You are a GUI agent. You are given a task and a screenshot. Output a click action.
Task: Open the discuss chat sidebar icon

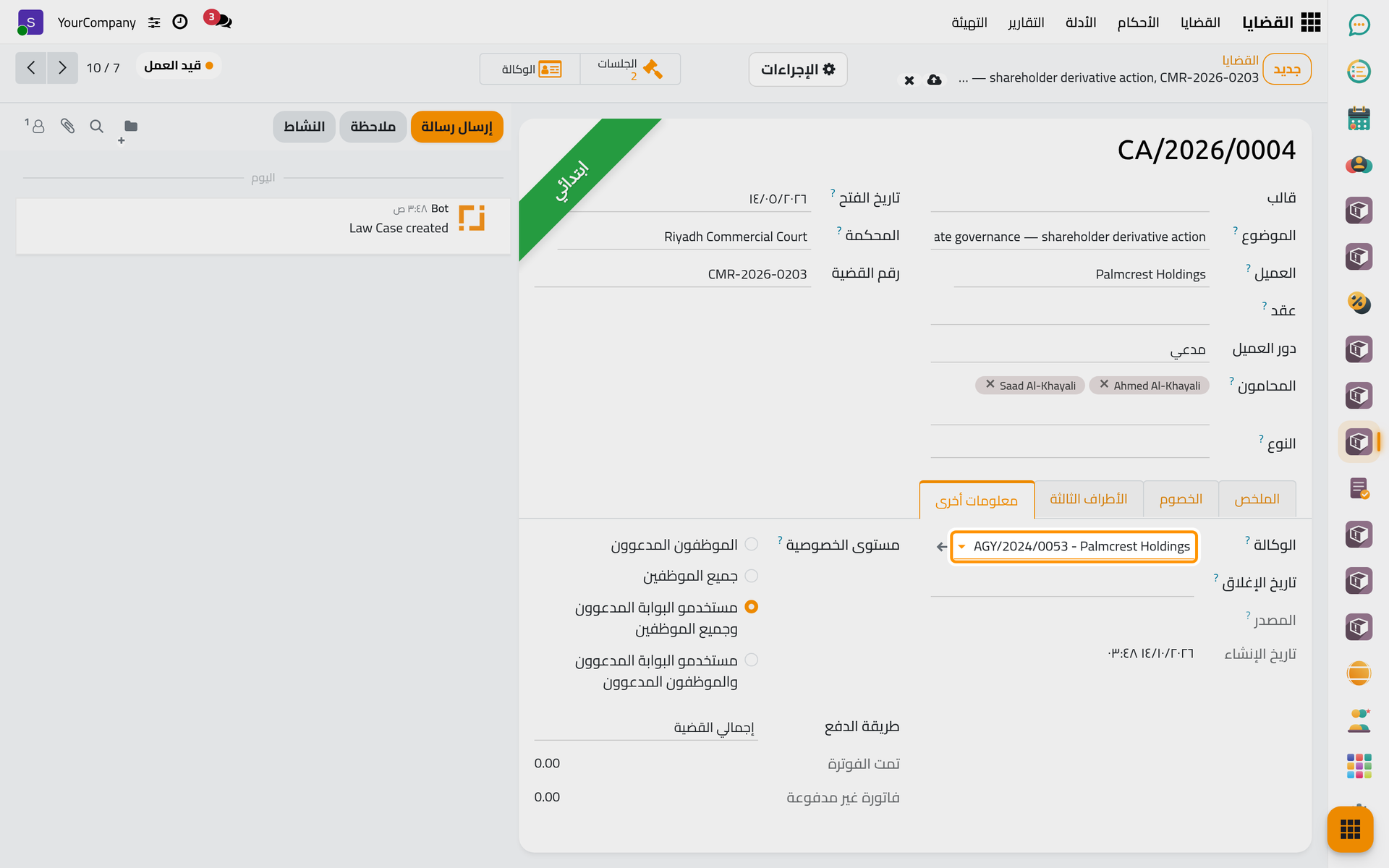coord(1359,25)
